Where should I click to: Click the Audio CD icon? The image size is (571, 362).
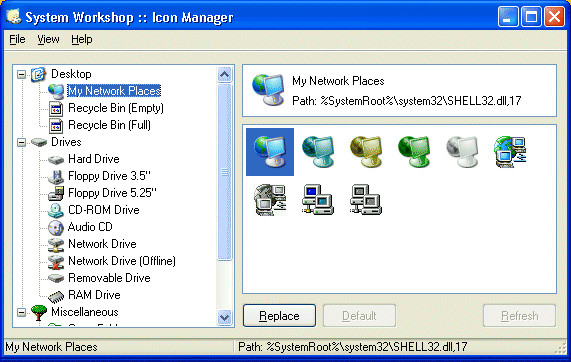[56, 227]
